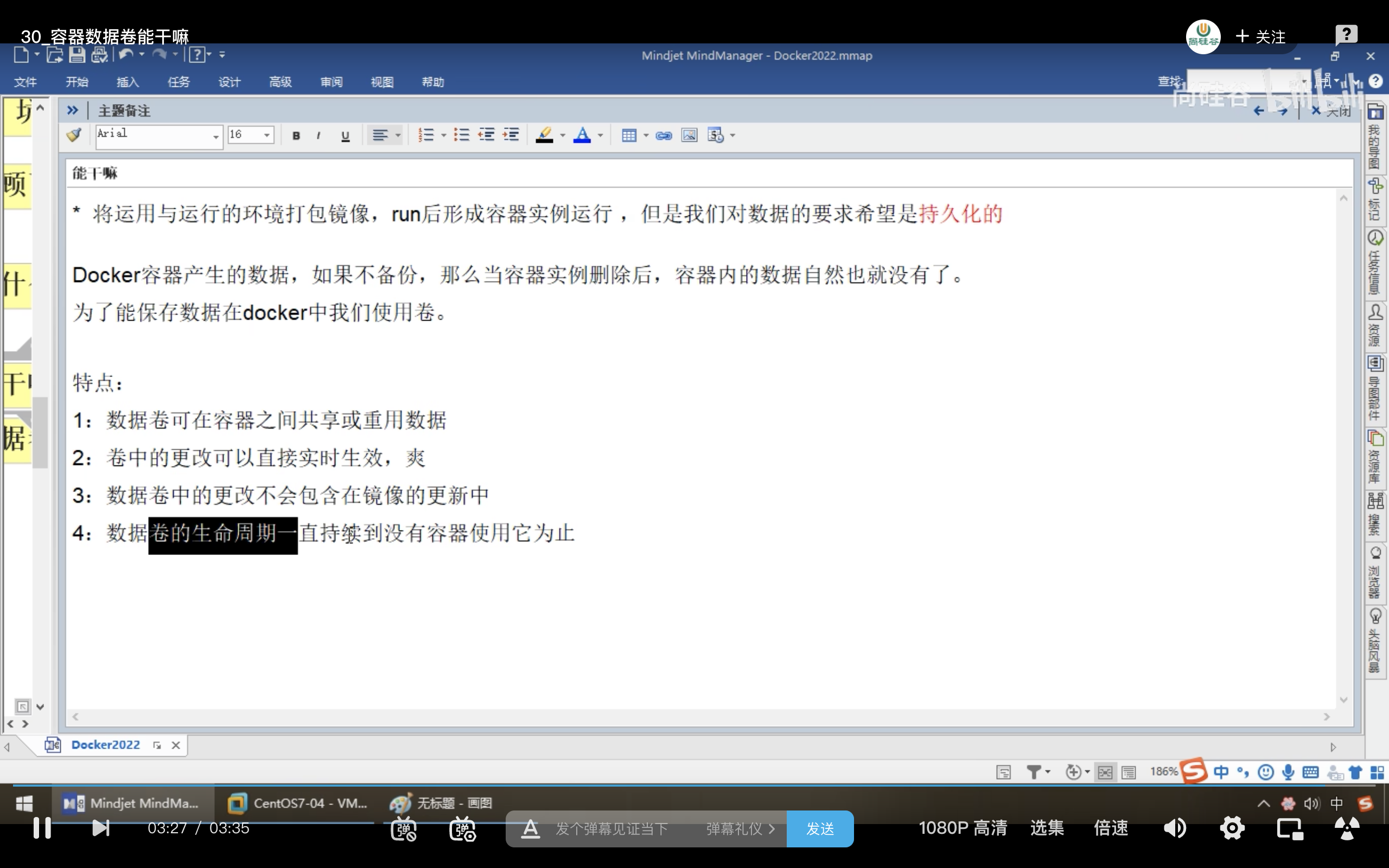Open the 视图 menu tab
The width and height of the screenshot is (1389, 868).
381,82
